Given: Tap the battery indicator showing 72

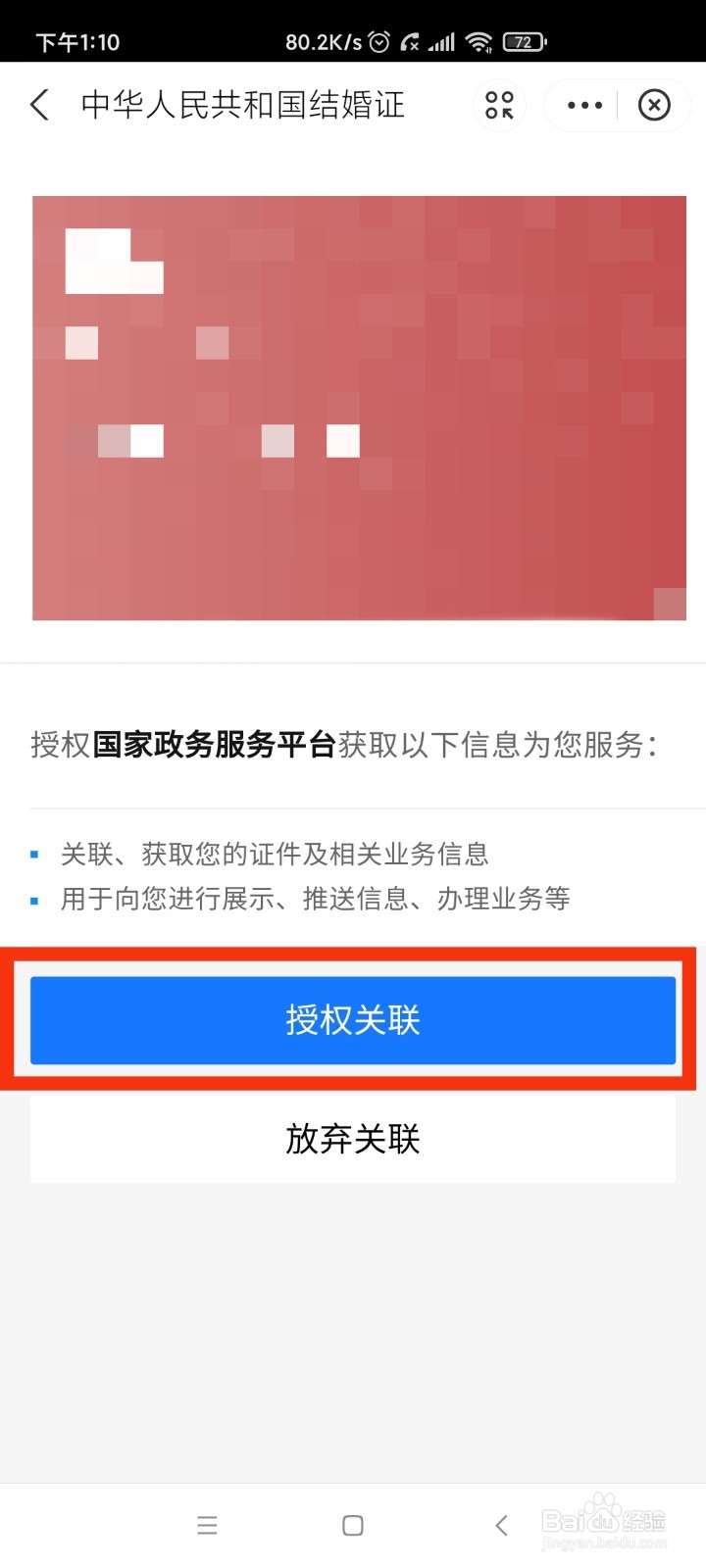Looking at the screenshot, I should pos(525,41).
